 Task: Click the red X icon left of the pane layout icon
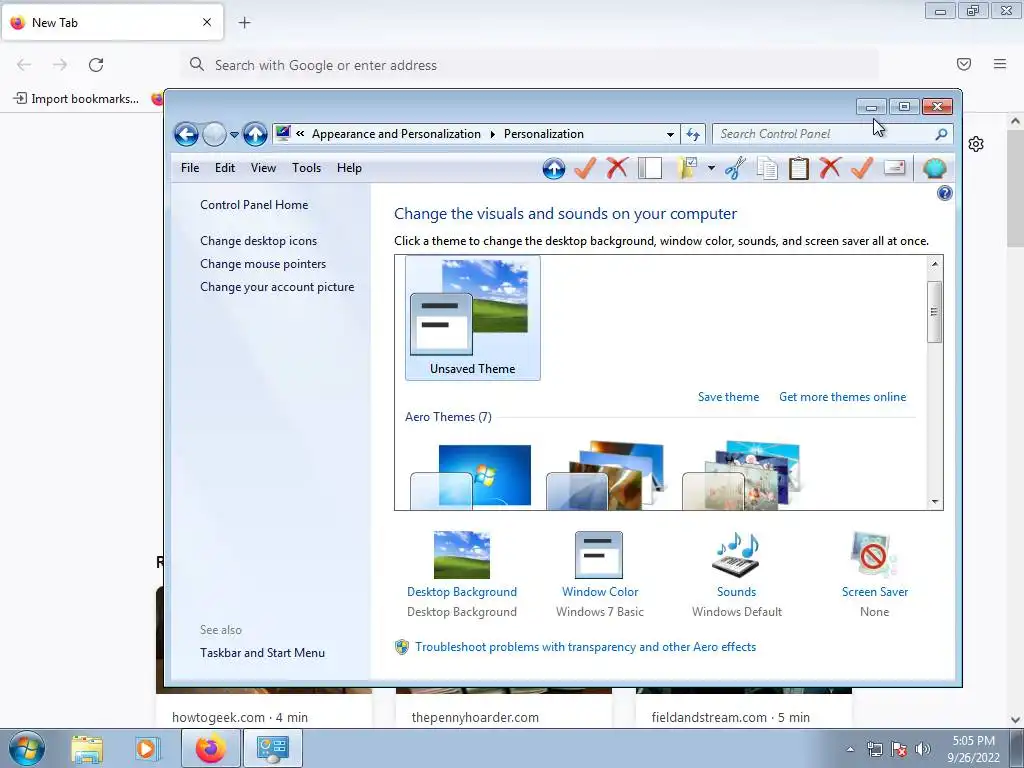tap(616, 168)
